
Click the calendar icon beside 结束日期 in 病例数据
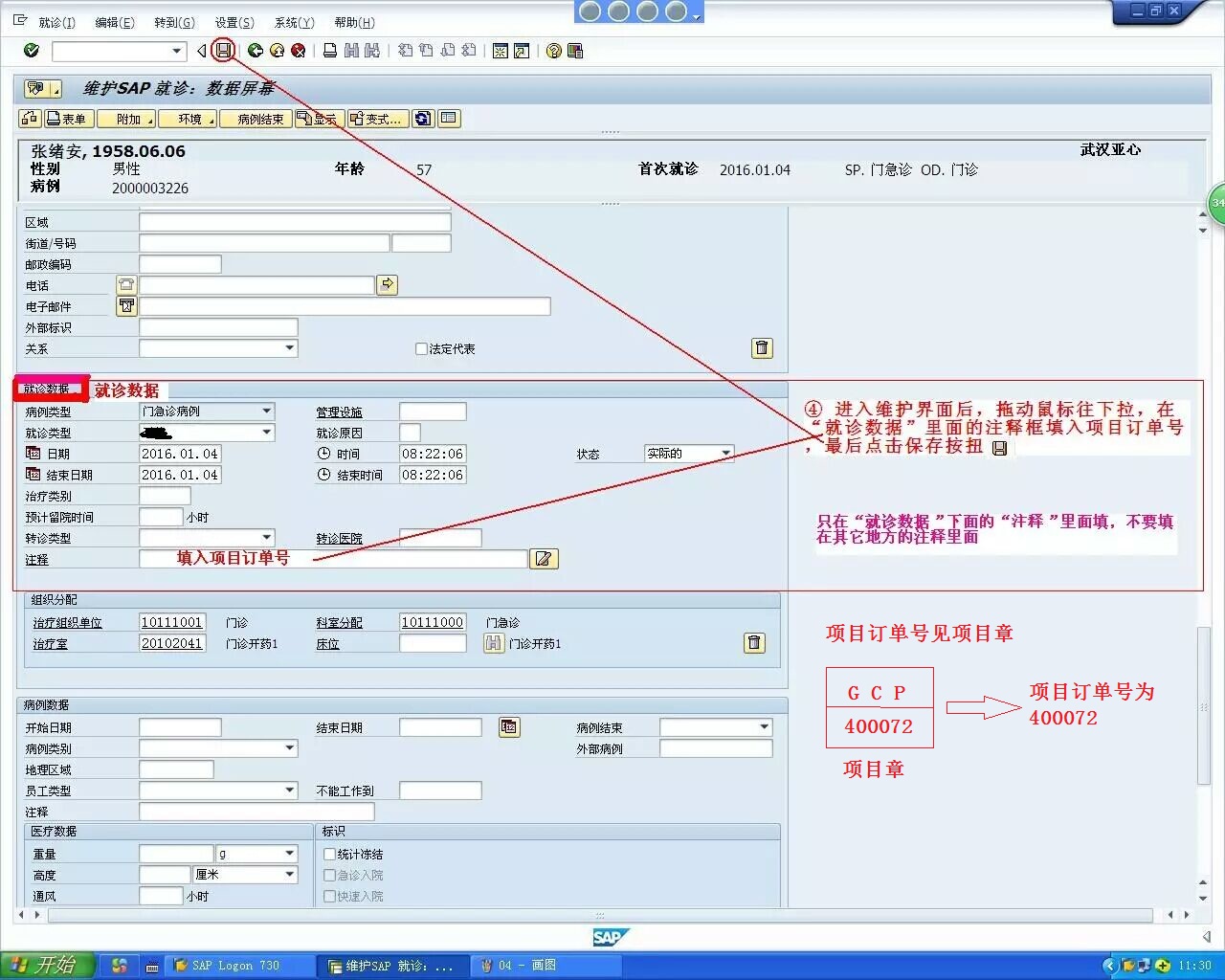(x=509, y=727)
